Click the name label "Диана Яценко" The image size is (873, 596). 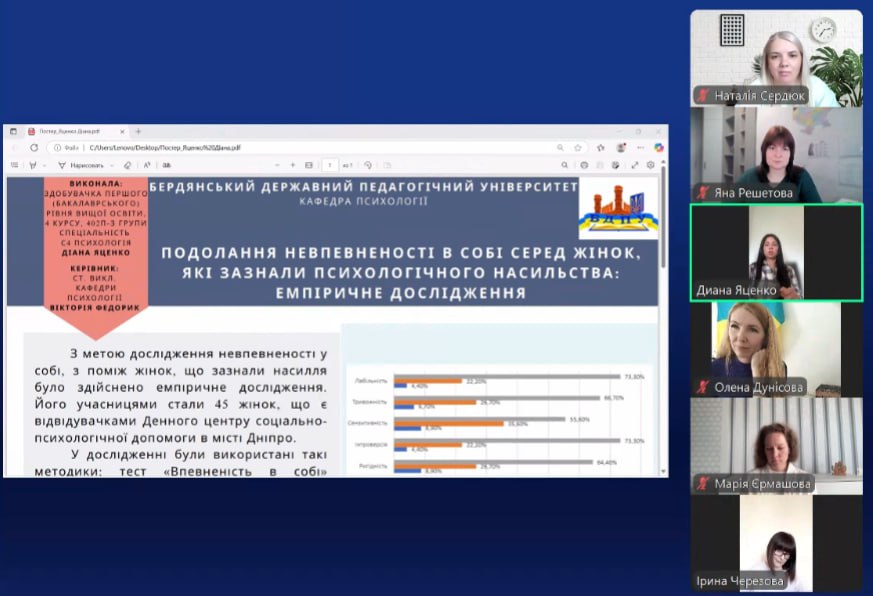(x=736, y=290)
